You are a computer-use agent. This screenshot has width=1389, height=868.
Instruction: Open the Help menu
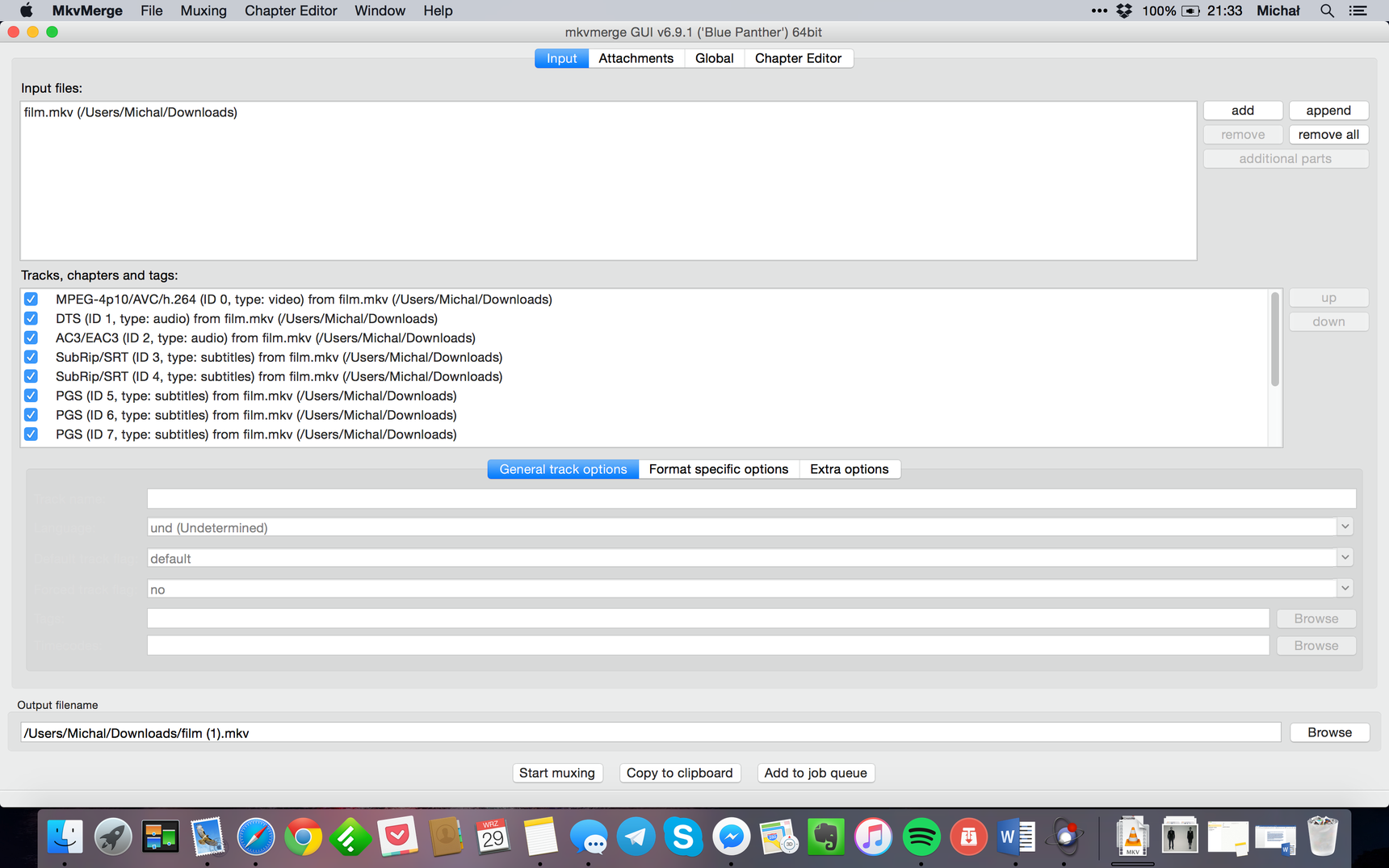438,10
